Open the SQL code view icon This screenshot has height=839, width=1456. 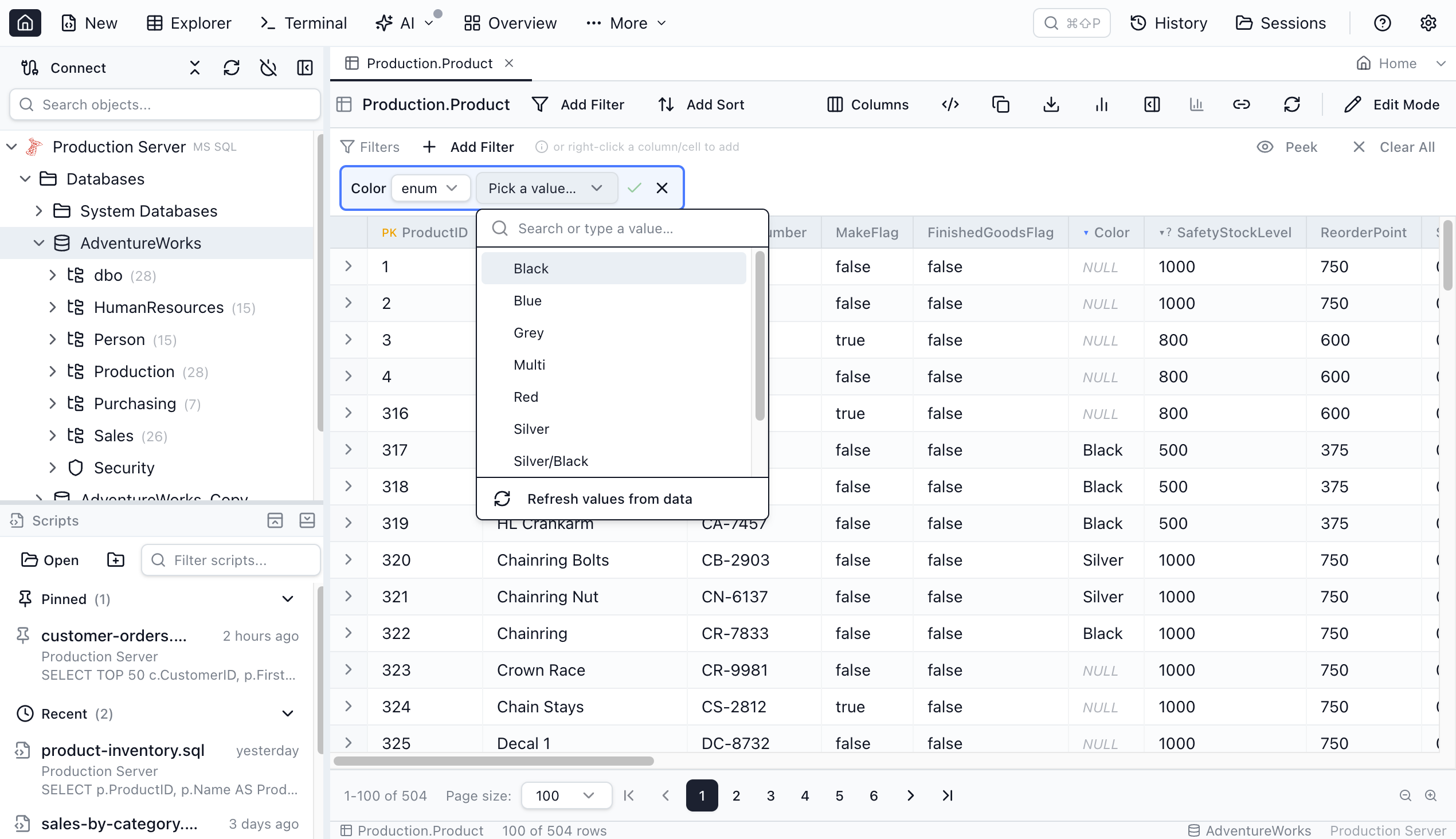click(x=950, y=104)
